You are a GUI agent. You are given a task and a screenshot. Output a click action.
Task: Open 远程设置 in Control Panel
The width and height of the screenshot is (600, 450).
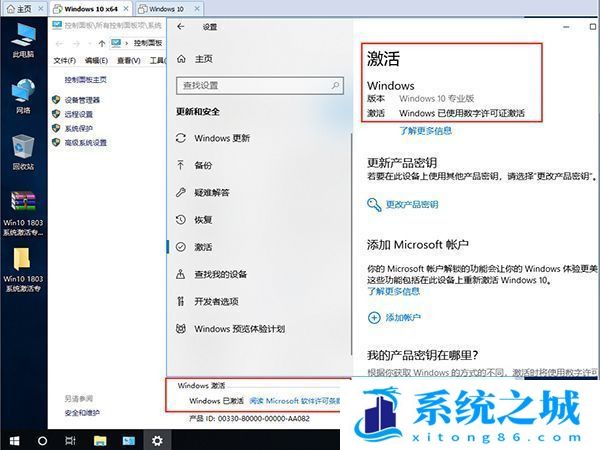[78, 114]
